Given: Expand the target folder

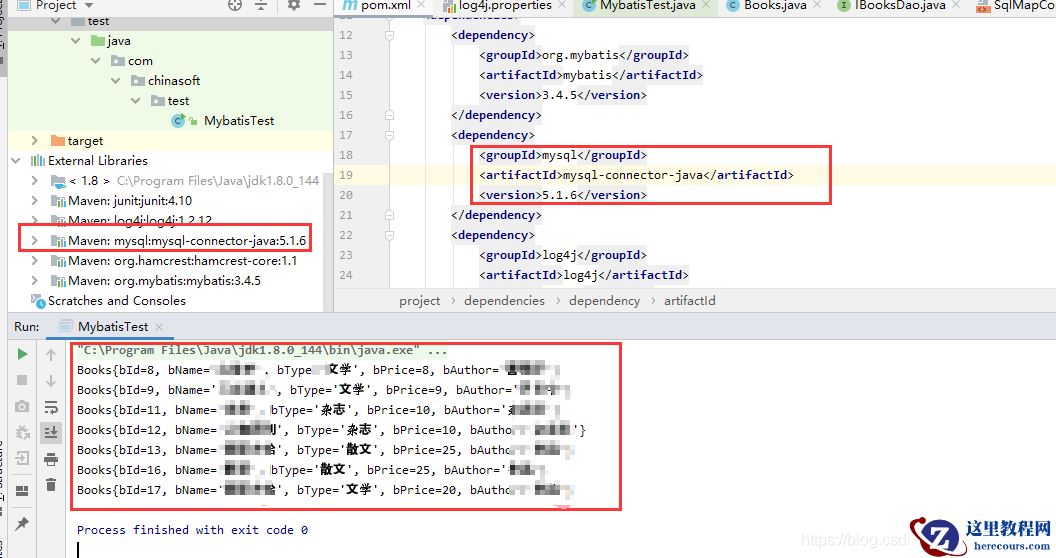Looking at the screenshot, I should coord(35,141).
